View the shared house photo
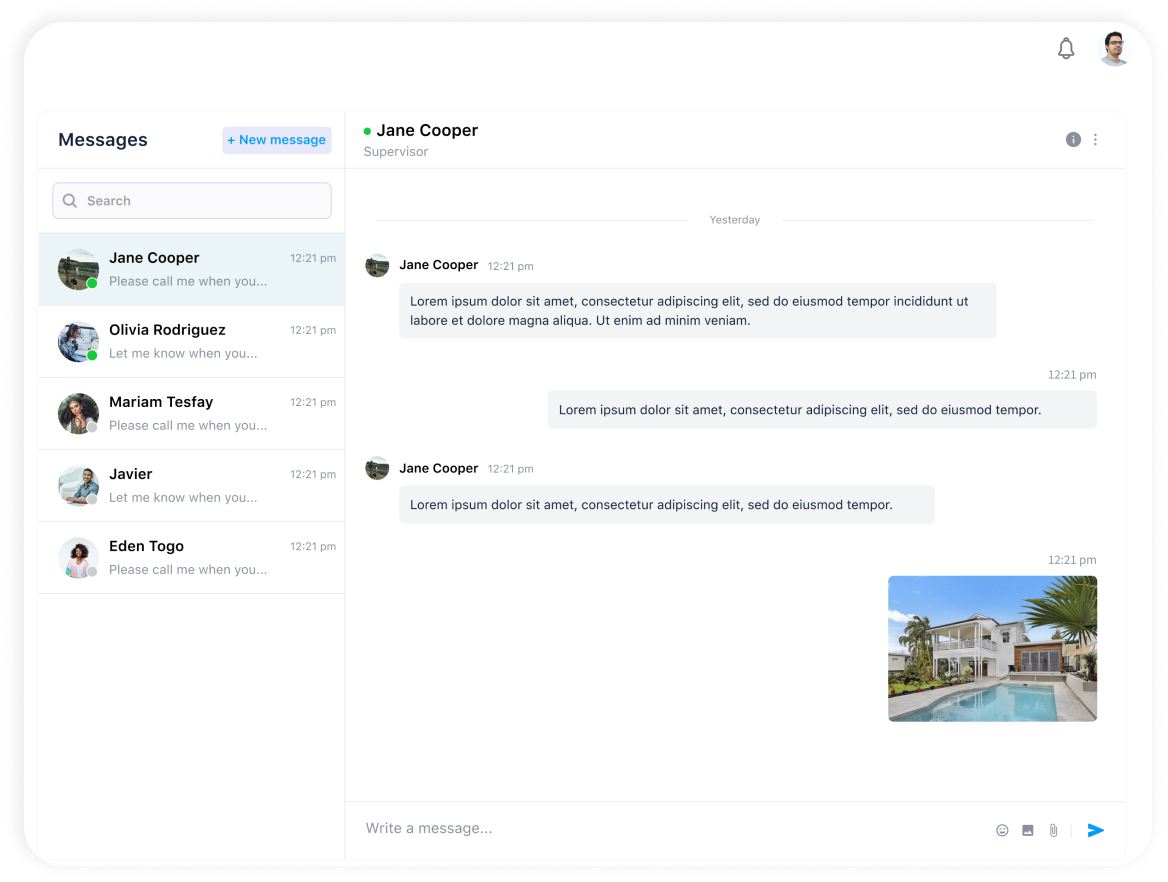The width and height of the screenshot is (1168, 882). [x=992, y=648]
